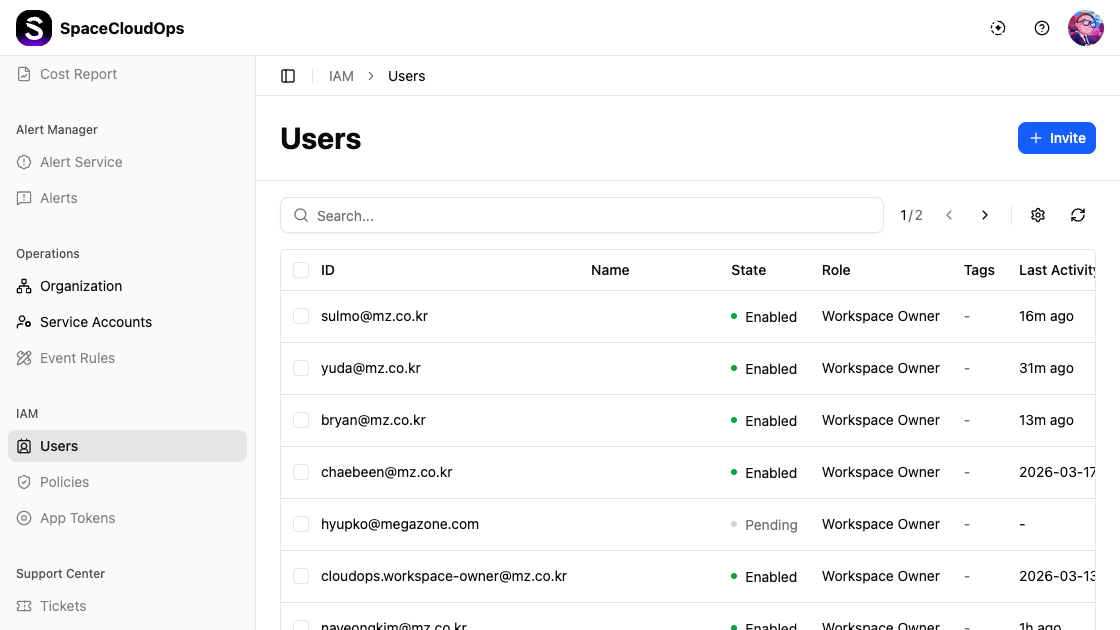Open Policies in the IAM section

pos(64,482)
